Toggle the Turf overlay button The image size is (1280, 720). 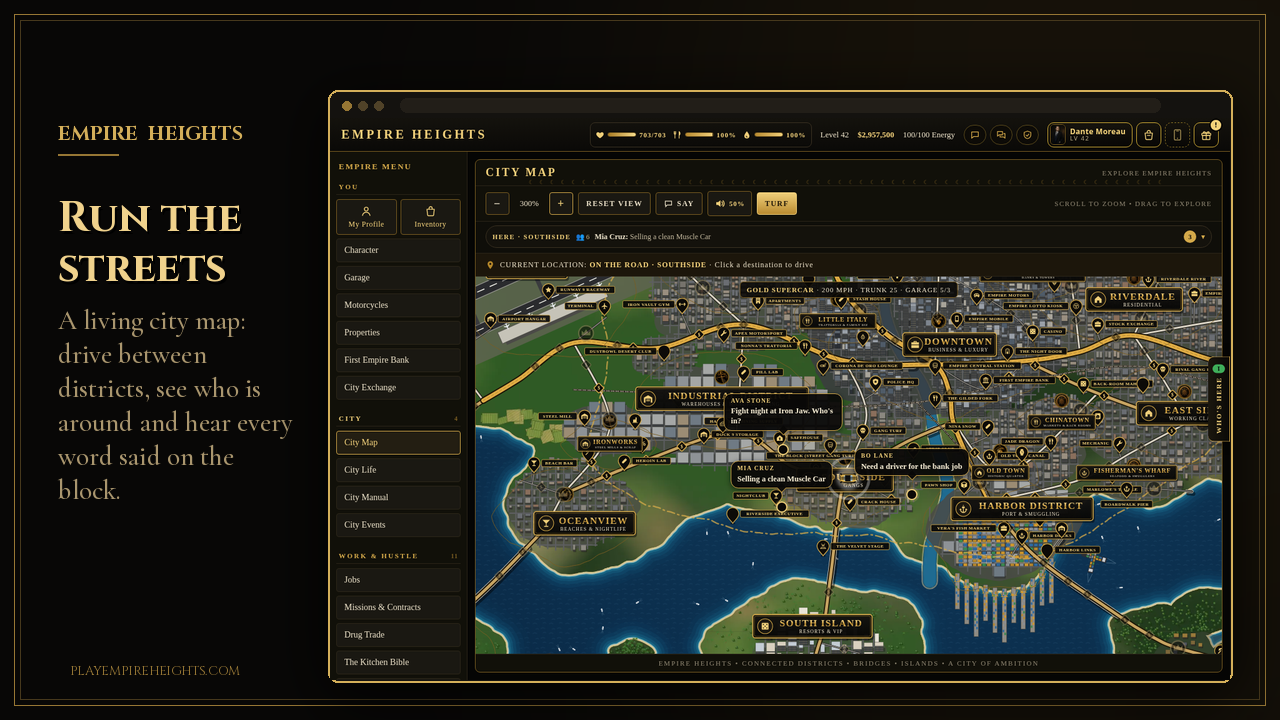pyautogui.click(x=777, y=203)
